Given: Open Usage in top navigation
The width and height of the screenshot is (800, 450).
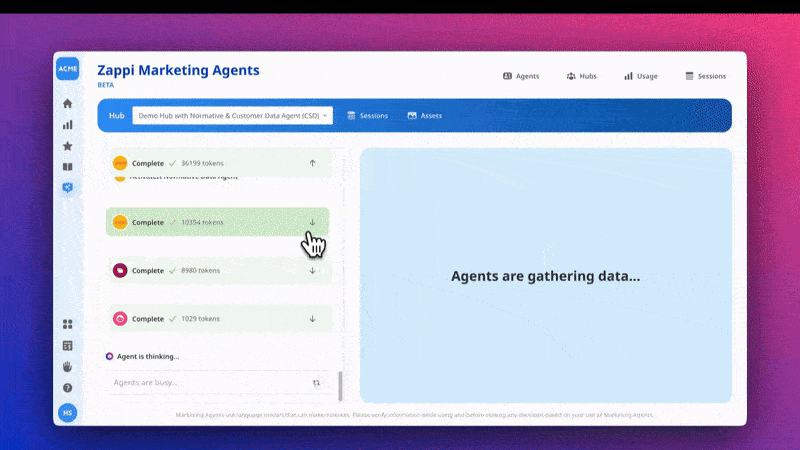Looking at the screenshot, I should 641,76.
